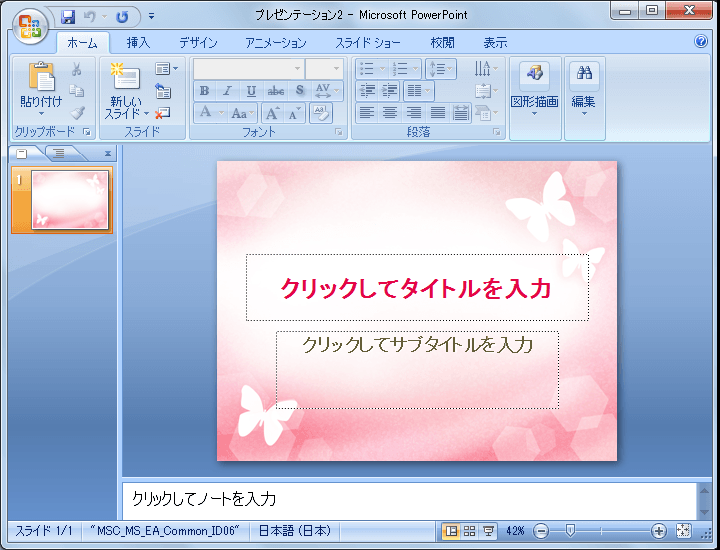This screenshot has width=720, height=550.
Task: Switch to the 校閲 tab
Action: (x=442, y=43)
